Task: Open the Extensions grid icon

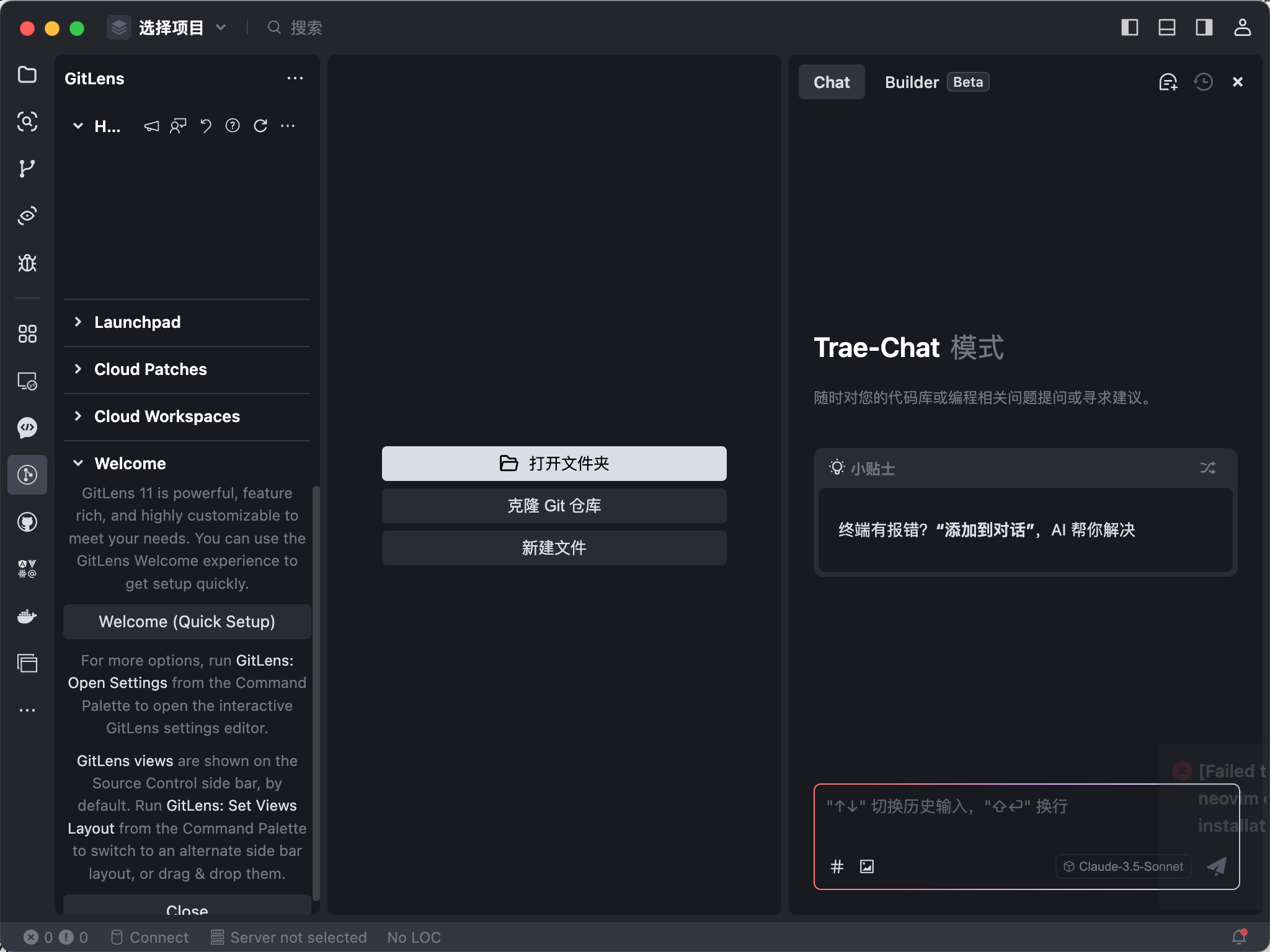Action: pyautogui.click(x=27, y=334)
